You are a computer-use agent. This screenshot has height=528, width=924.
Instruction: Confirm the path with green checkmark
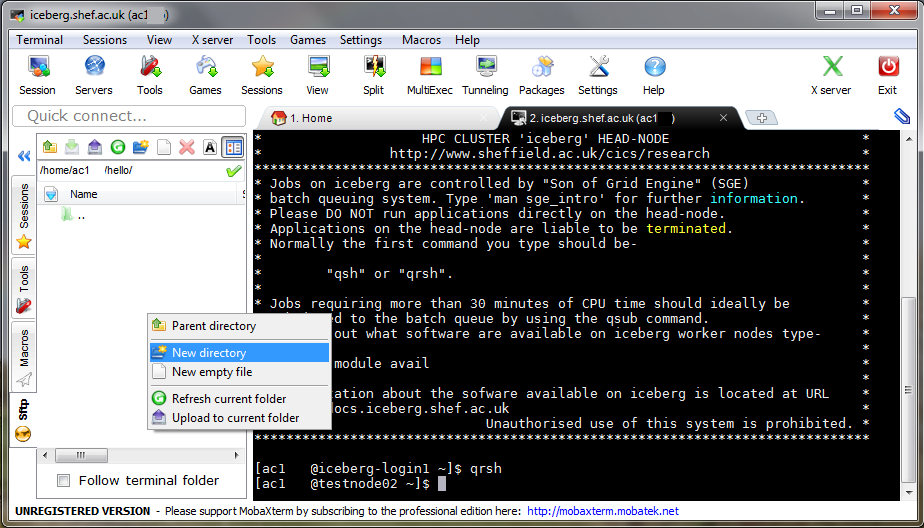[x=234, y=171]
